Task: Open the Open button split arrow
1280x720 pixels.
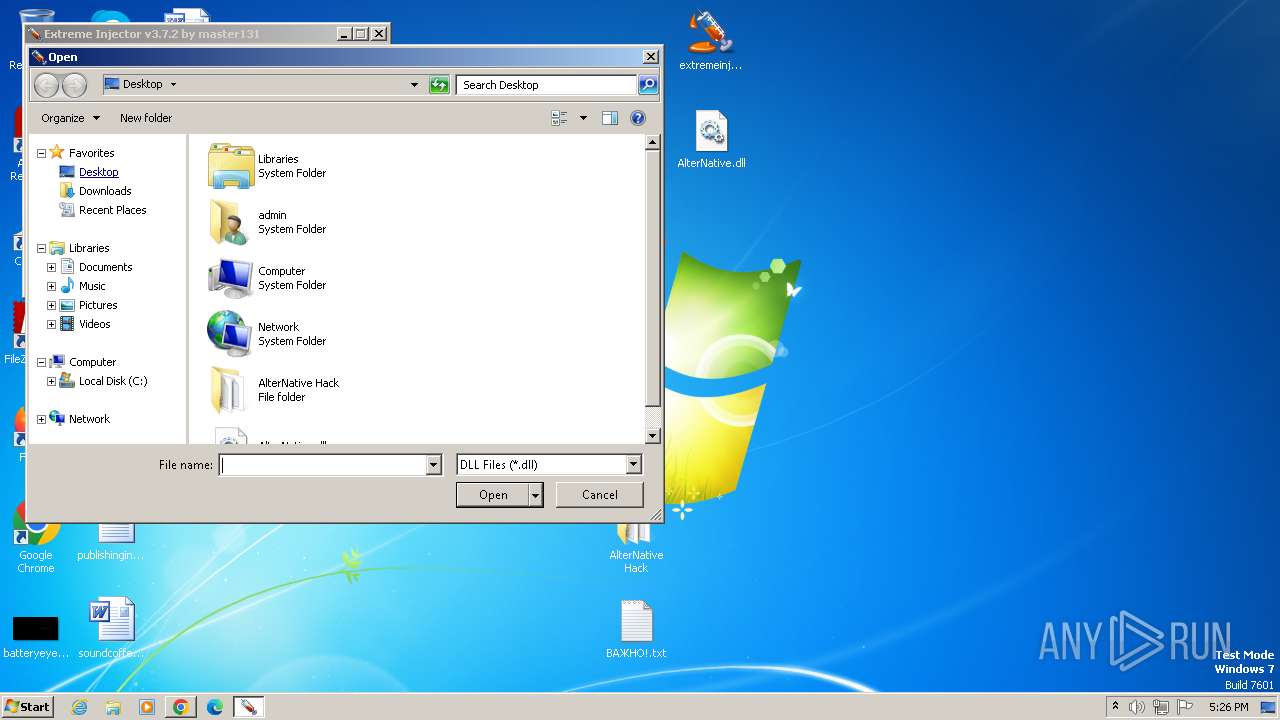Action: 535,495
